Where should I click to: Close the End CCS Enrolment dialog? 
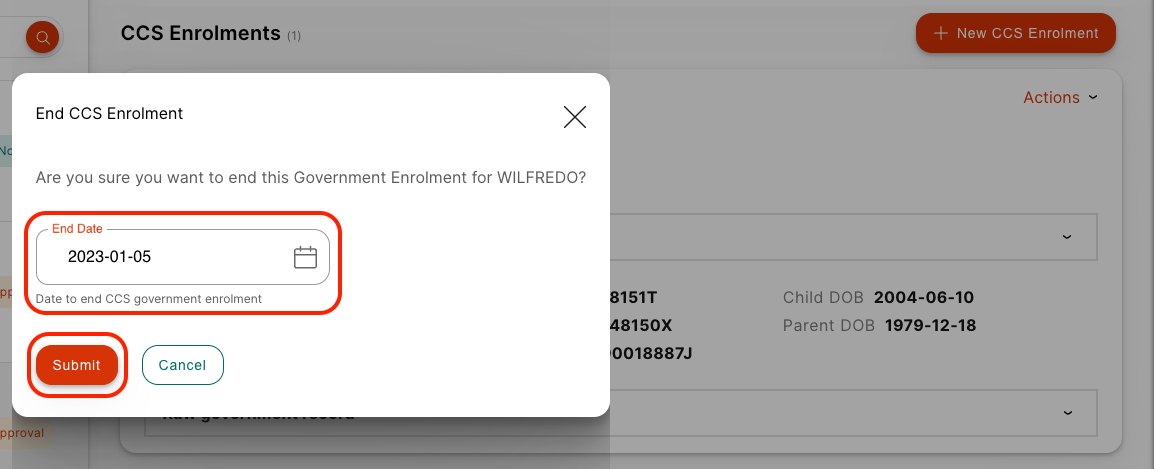574,117
